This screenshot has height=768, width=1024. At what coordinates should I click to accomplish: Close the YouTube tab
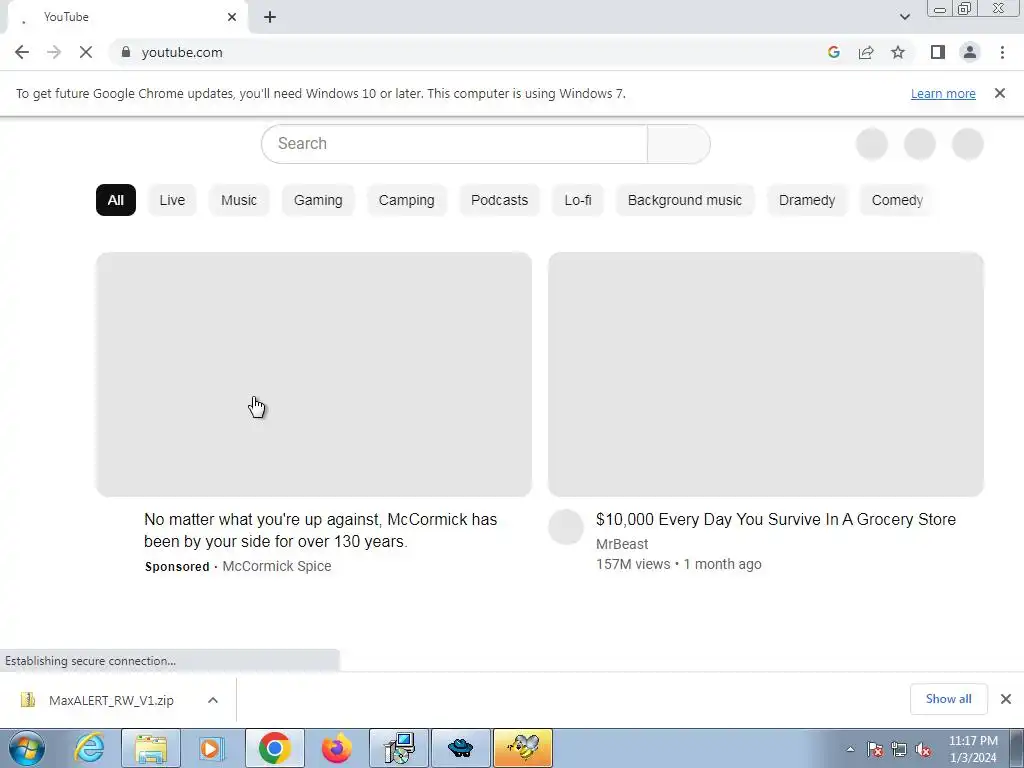[232, 17]
